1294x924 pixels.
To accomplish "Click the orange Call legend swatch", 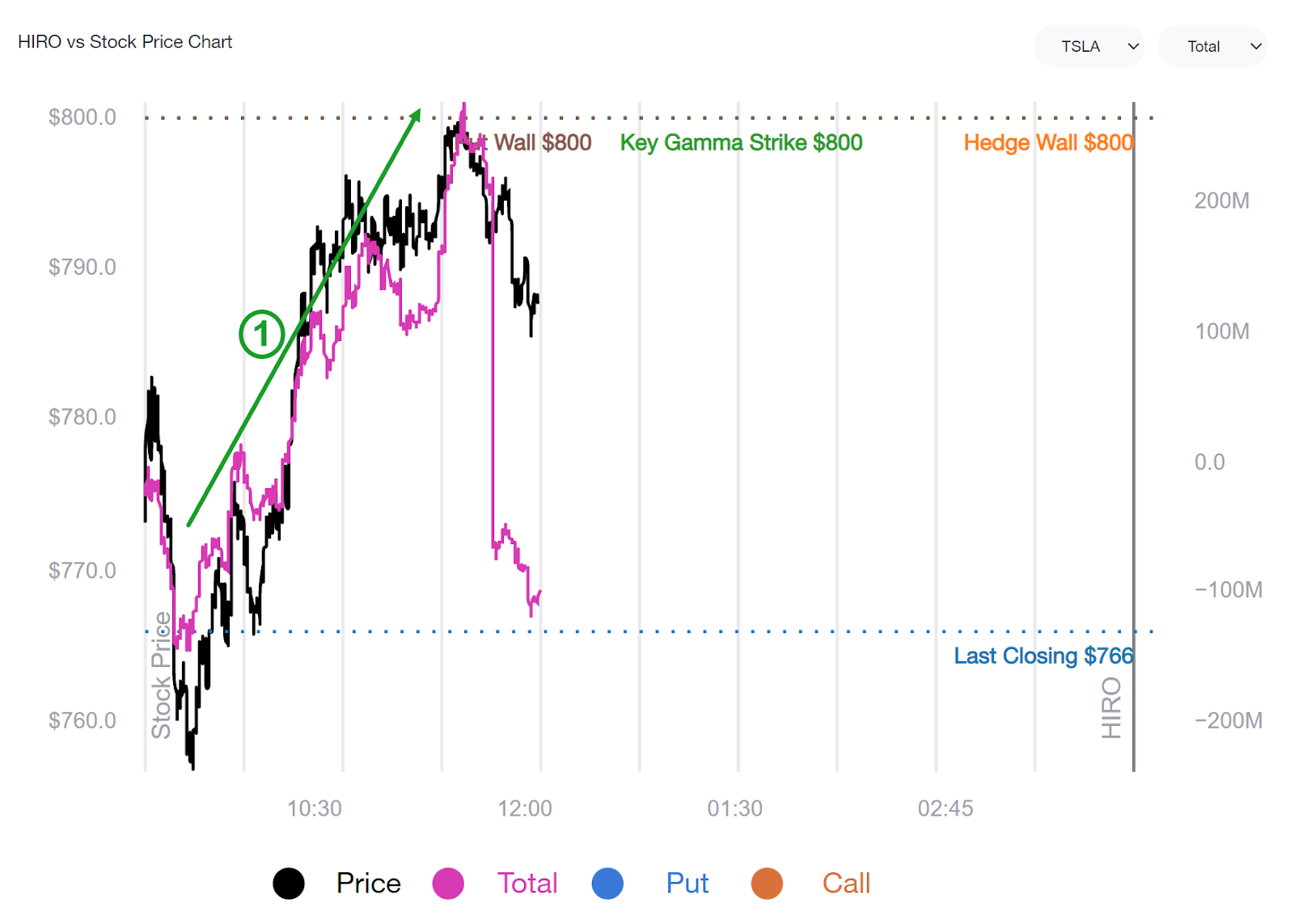I will click(x=766, y=884).
